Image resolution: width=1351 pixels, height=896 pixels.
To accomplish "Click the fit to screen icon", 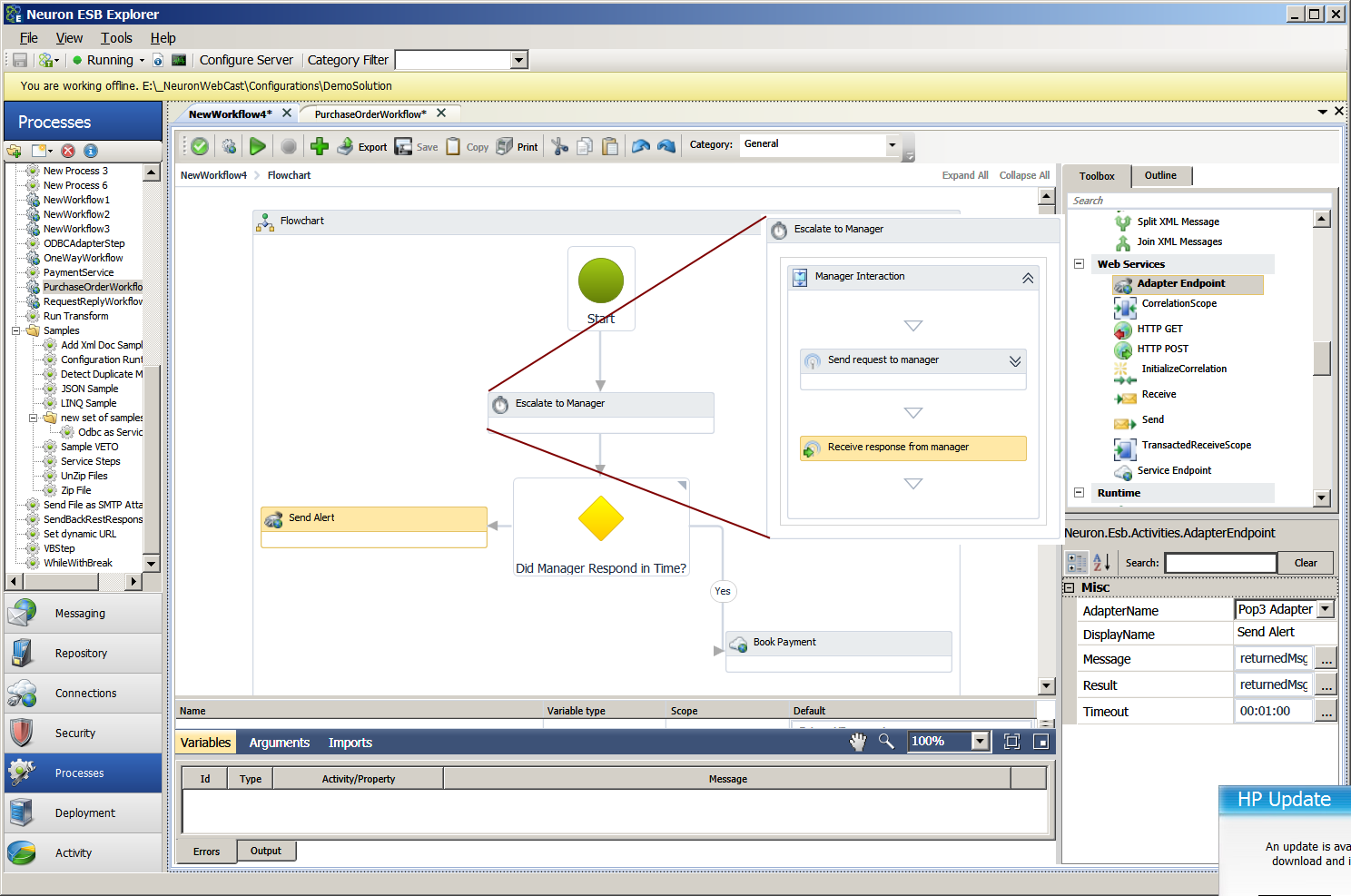I will click(x=1012, y=742).
